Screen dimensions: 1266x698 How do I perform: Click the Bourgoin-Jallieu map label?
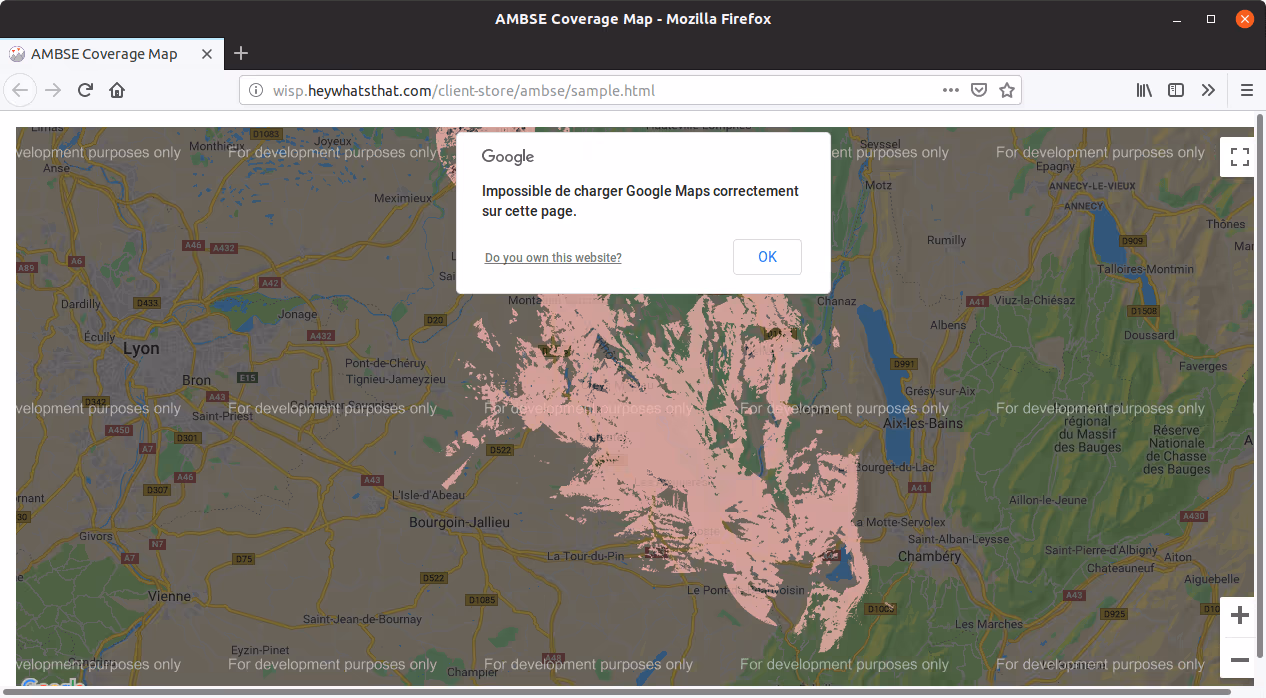(x=459, y=523)
